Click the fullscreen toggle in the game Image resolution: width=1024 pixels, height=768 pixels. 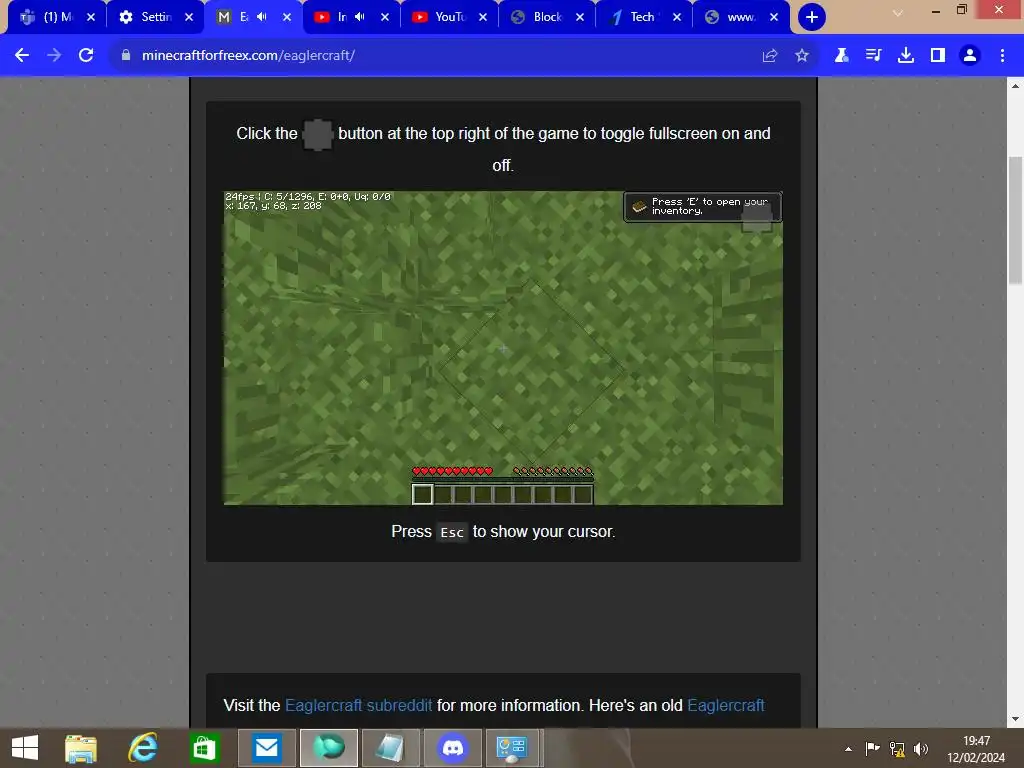click(x=758, y=217)
